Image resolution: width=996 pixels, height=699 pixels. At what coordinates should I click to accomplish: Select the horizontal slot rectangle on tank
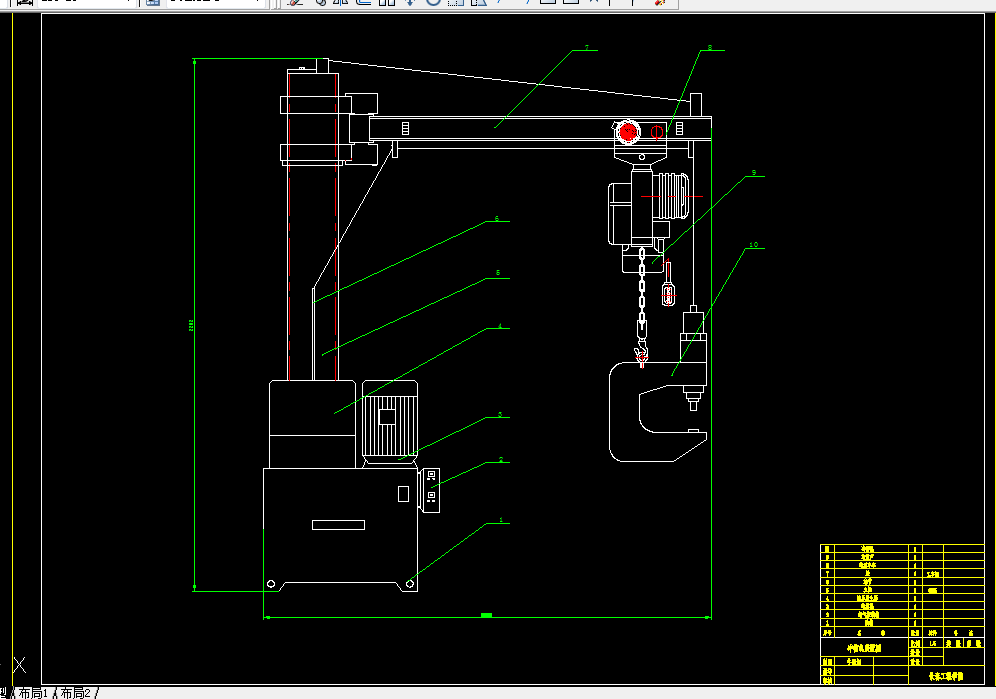(x=339, y=525)
